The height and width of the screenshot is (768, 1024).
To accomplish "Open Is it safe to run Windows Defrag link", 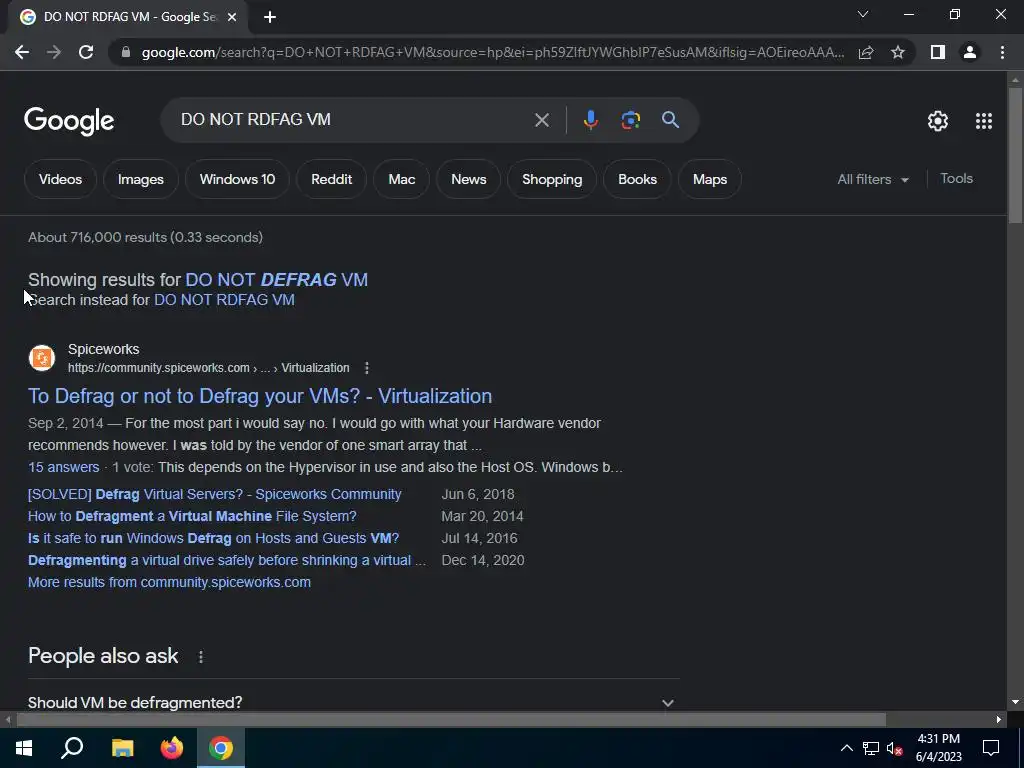I will coord(214,538).
